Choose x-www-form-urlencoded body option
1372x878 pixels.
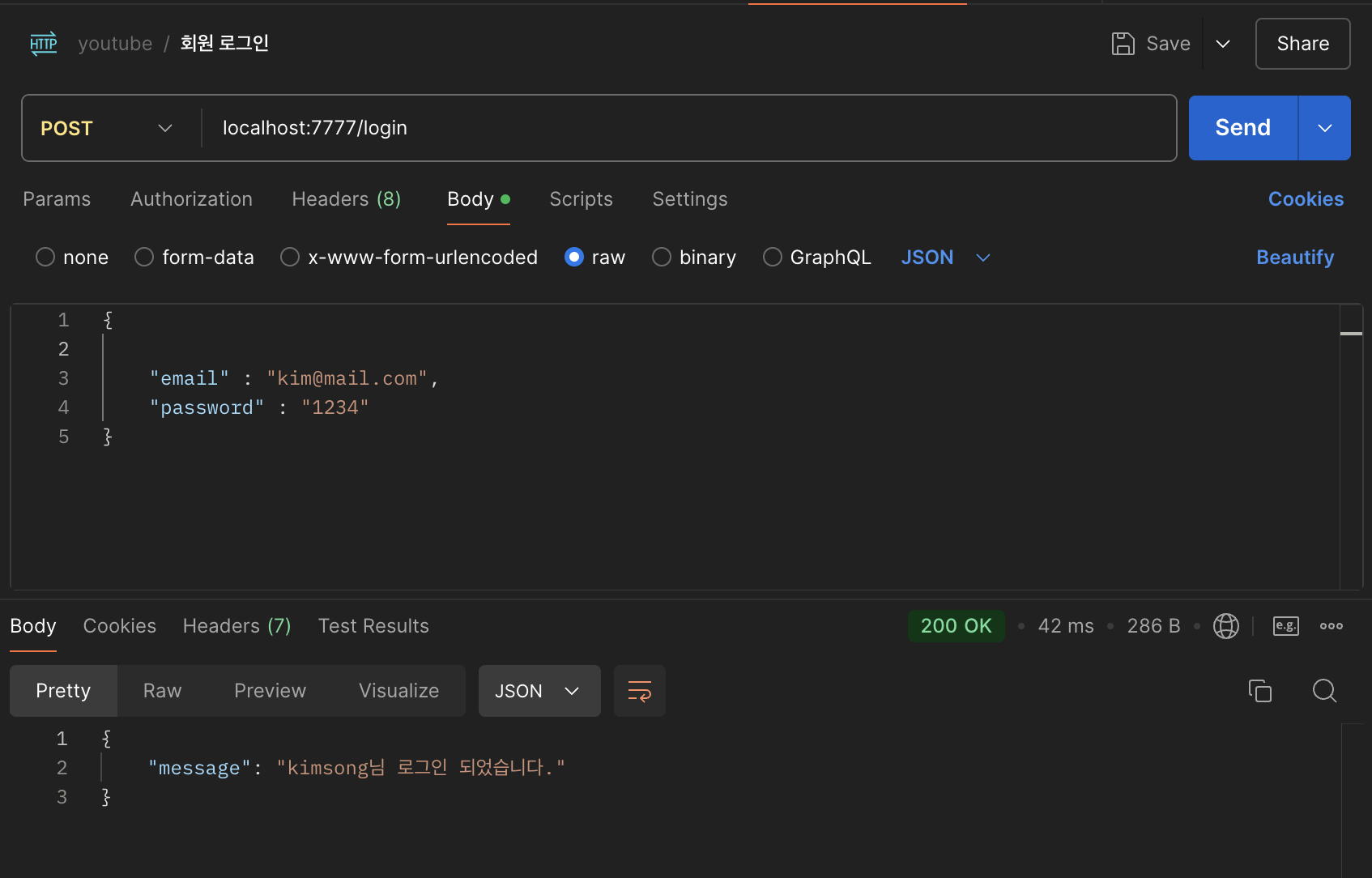[290, 258]
